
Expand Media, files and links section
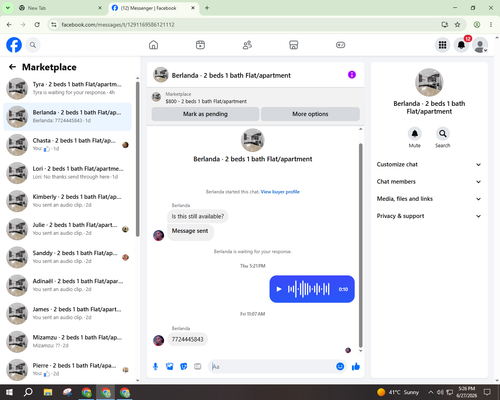[429, 199]
